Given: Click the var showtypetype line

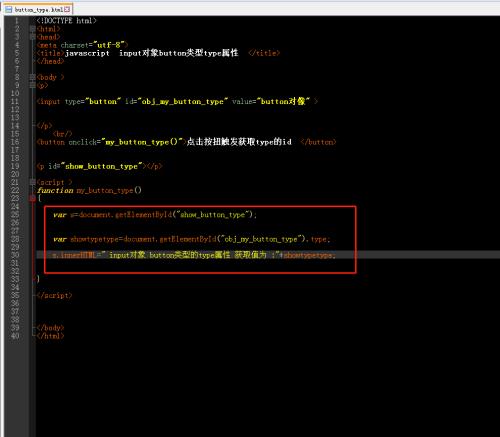Looking at the screenshot, I should [192, 239].
